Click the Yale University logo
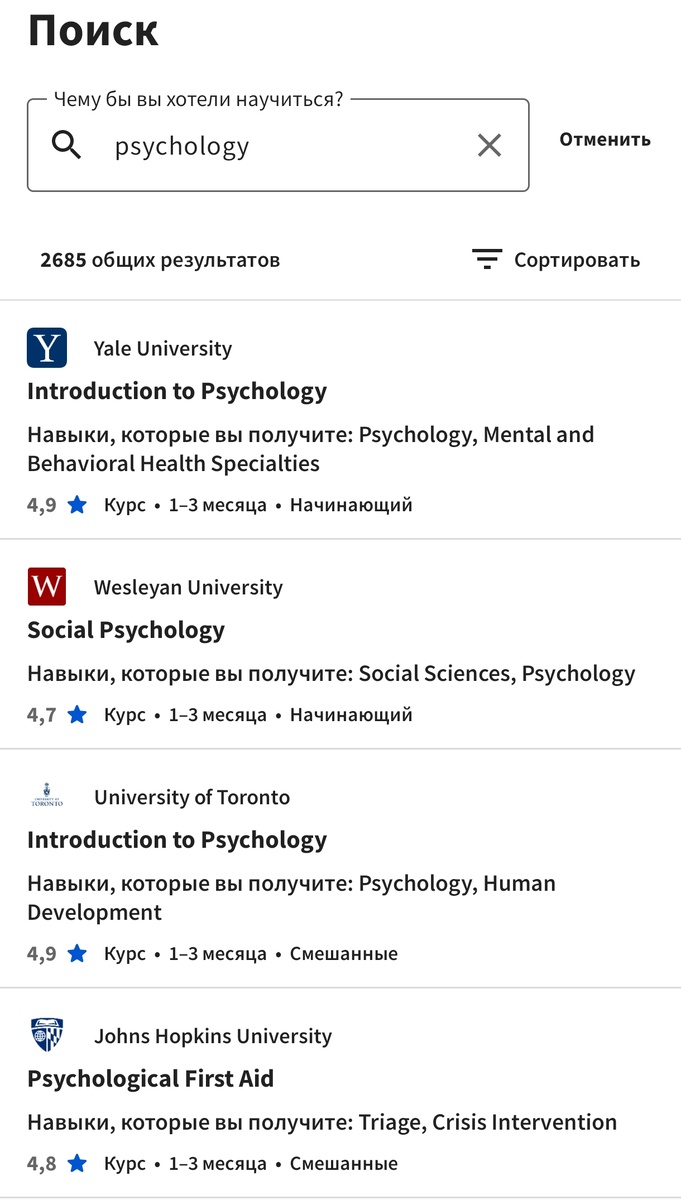 [47, 348]
